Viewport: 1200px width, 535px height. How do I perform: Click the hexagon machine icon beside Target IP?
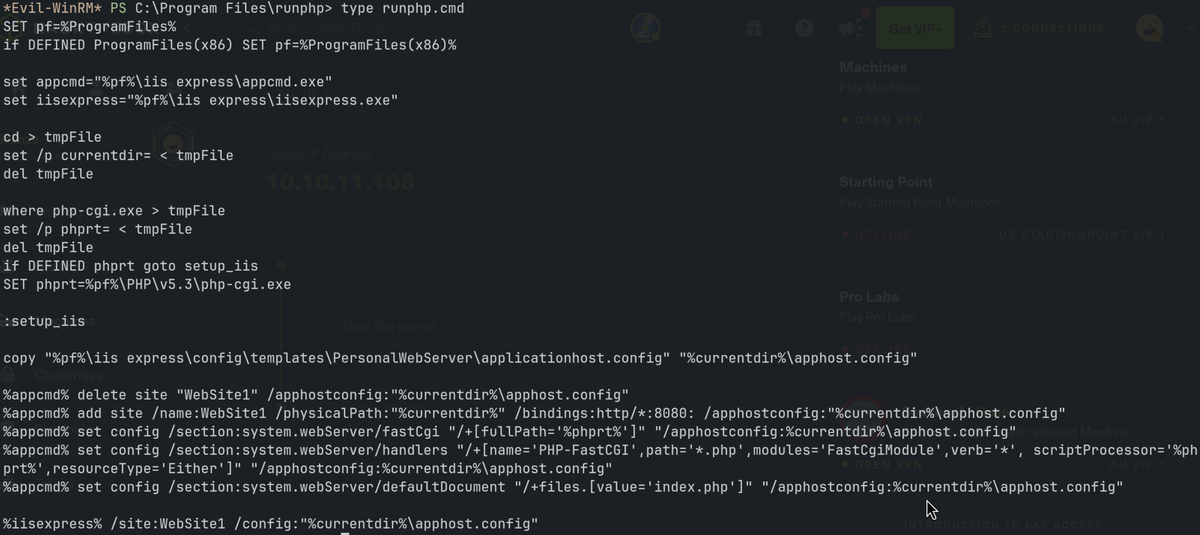[x=173, y=141]
